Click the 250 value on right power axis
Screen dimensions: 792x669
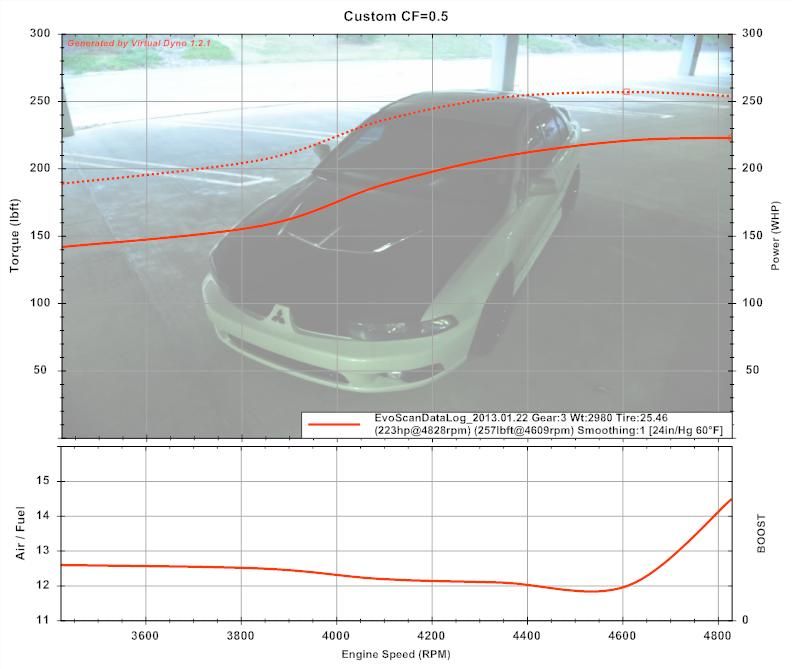(x=752, y=101)
